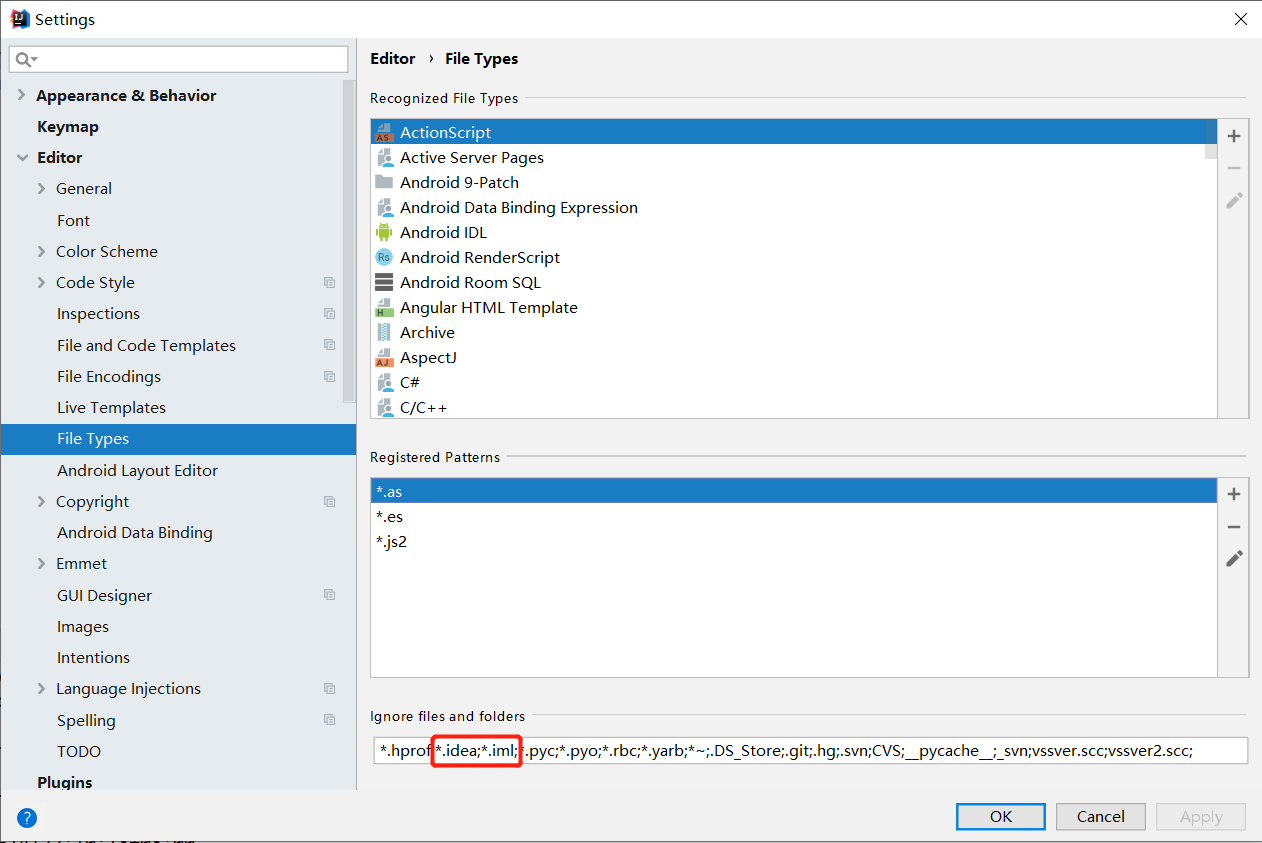Screen dimensions: 1262x843
Task: Click OK to confirm settings
Action: pos(1001,817)
